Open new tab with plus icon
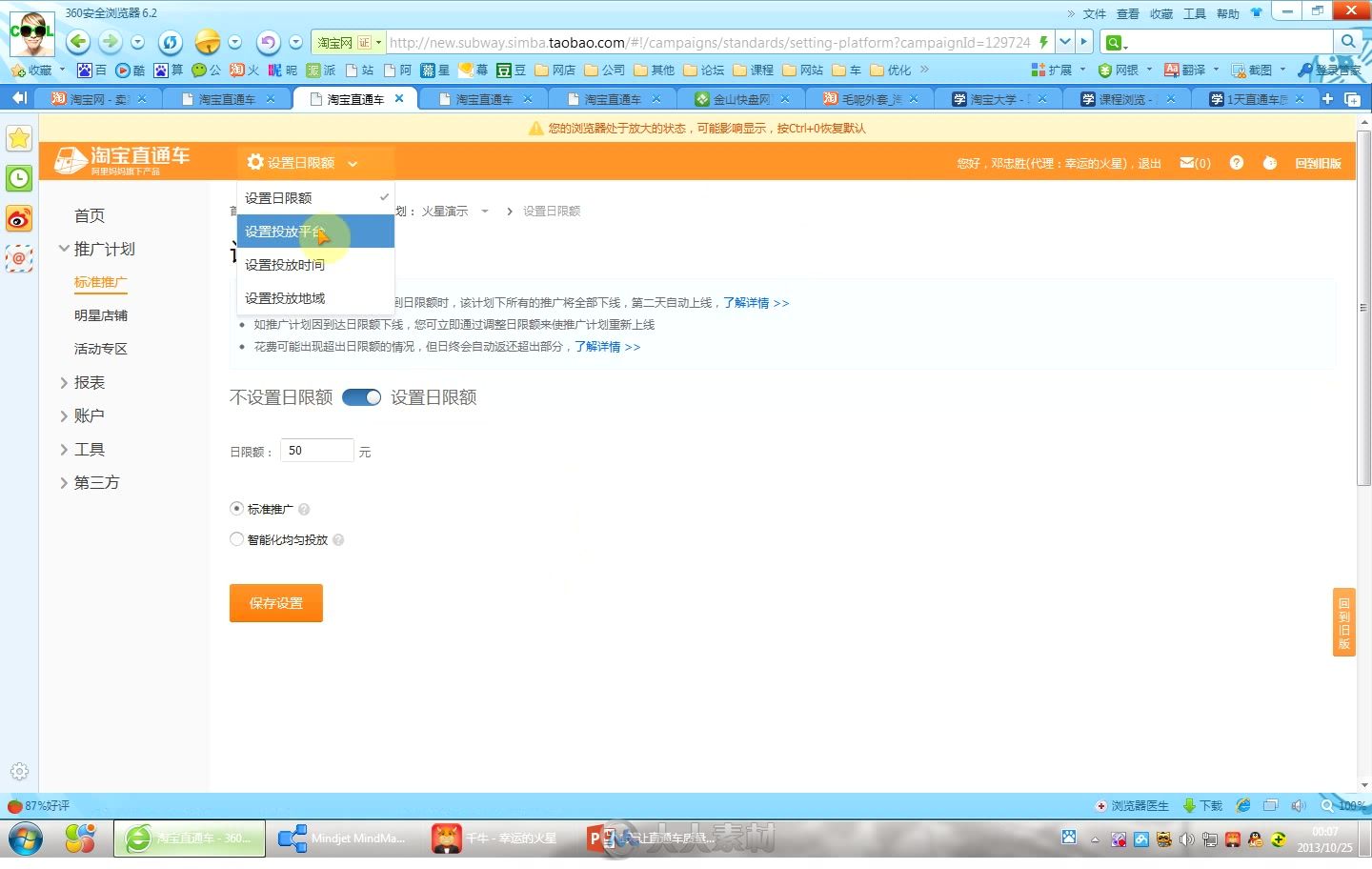 pyautogui.click(x=1327, y=98)
